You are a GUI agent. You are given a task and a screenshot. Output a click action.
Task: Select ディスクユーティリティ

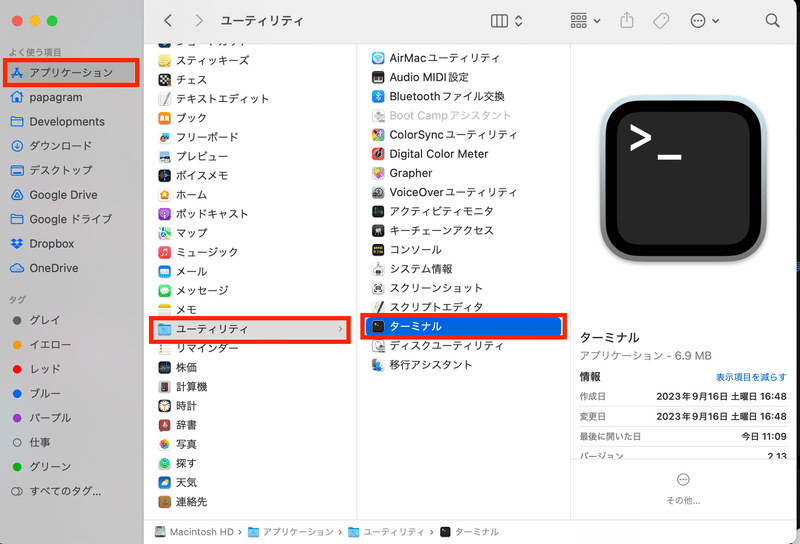438,346
